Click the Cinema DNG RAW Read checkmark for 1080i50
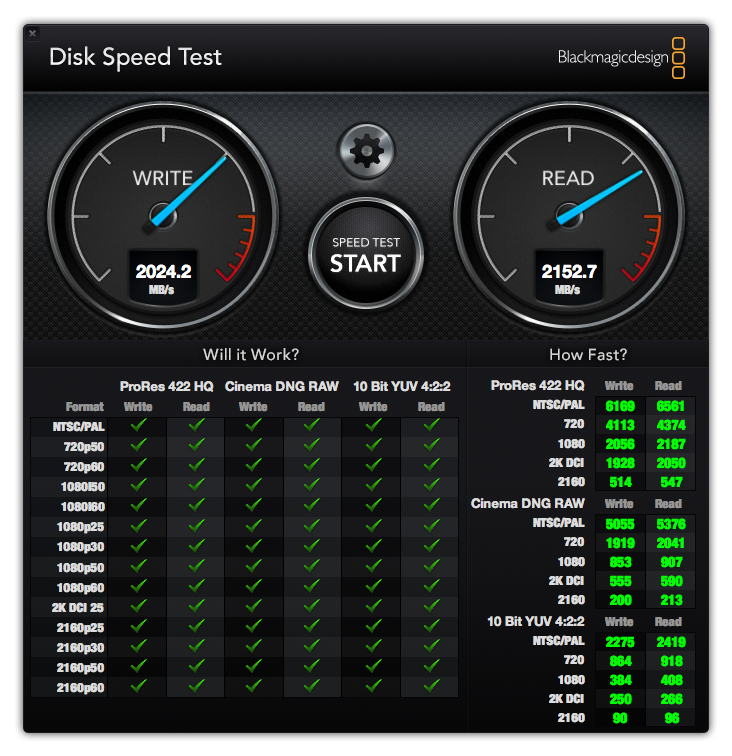Image resolution: width=732 pixels, height=756 pixels. (312, 485)
